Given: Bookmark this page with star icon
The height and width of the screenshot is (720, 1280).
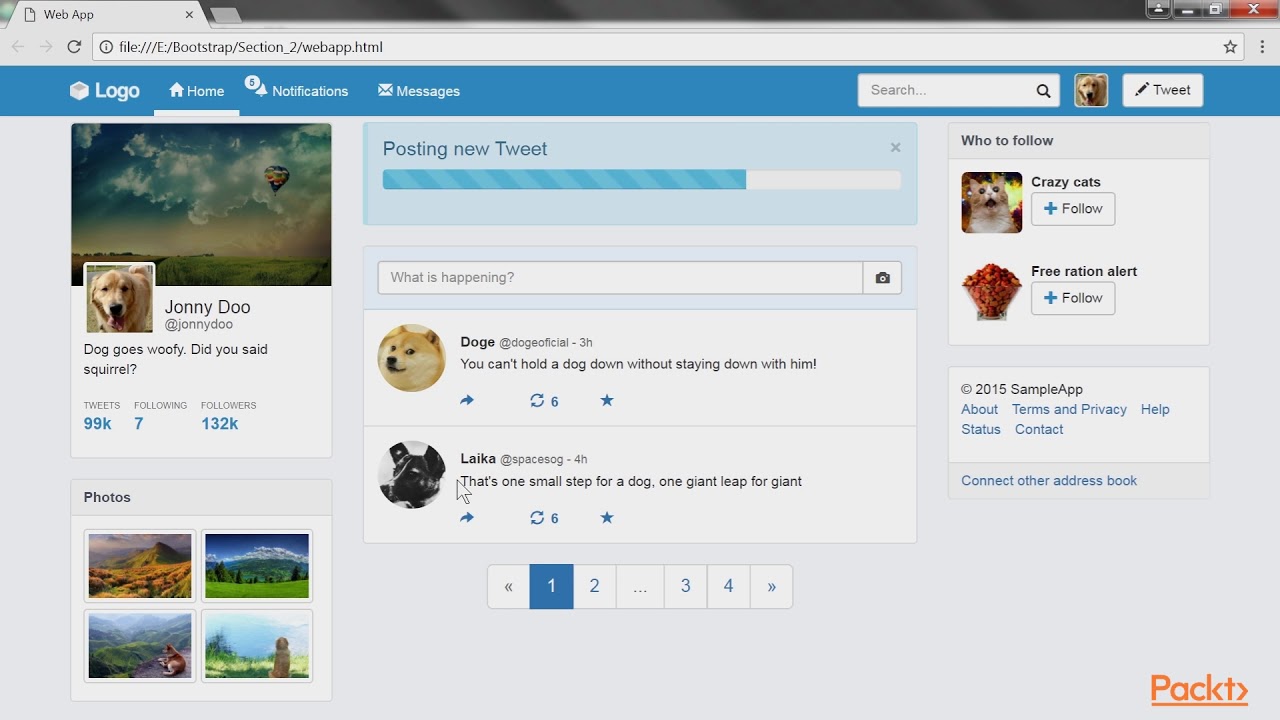Looking at the screenshot, I should pos(1230,47).
